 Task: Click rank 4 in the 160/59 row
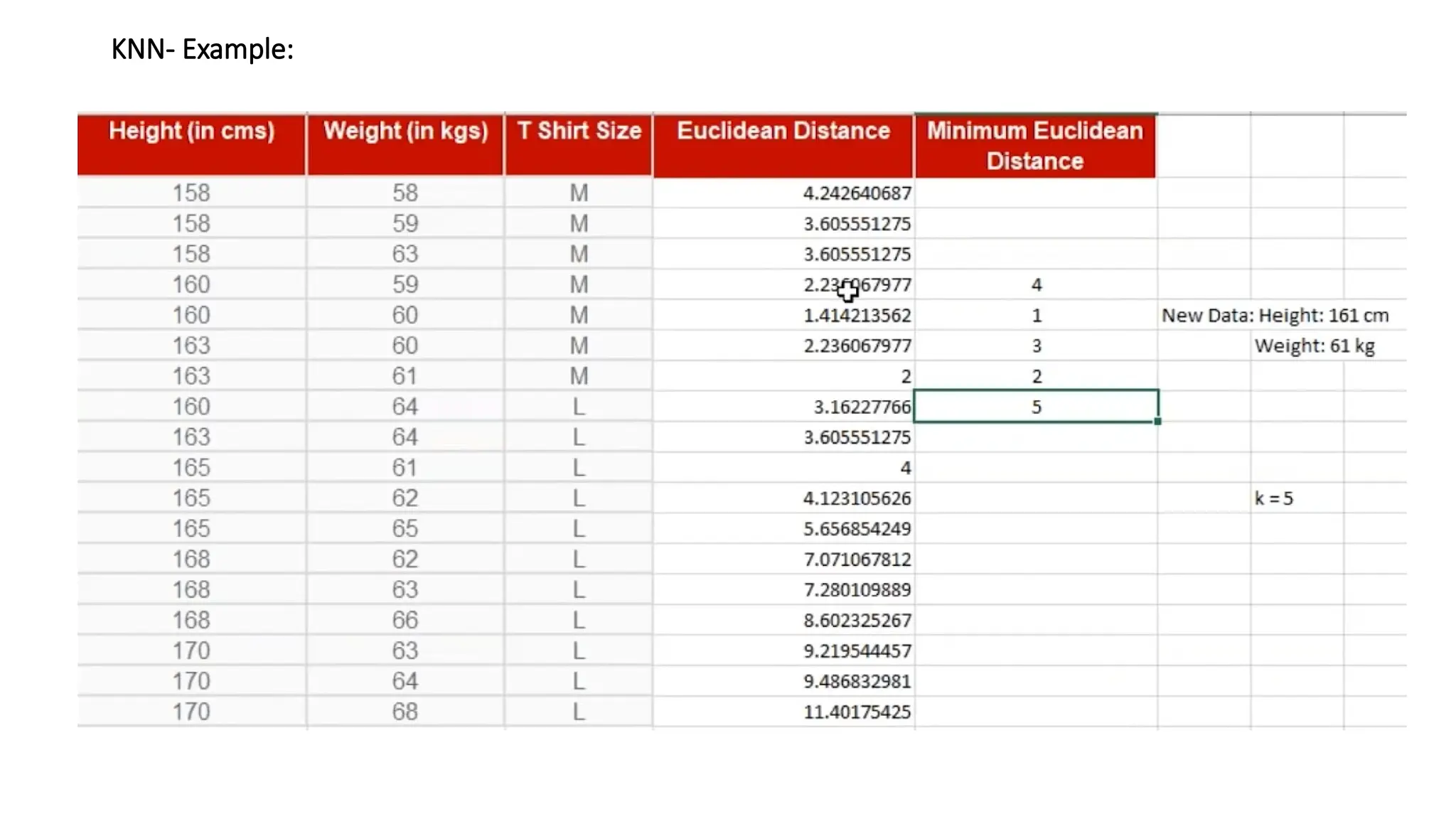[x=1037, y=285]
